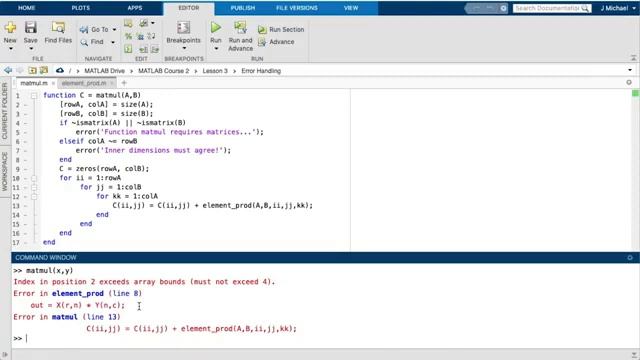Open the Save dropdown arrow
The image size is (640, 360).
[x=31, y=49]
